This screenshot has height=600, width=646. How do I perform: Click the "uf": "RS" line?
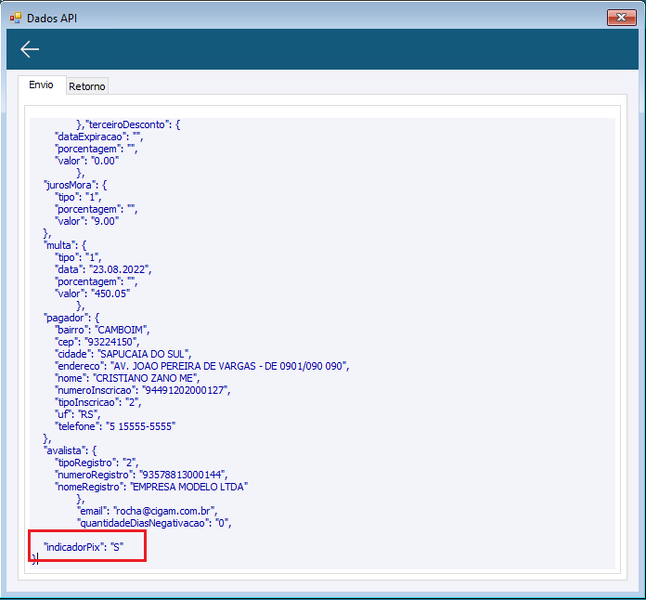click(77, 414)
